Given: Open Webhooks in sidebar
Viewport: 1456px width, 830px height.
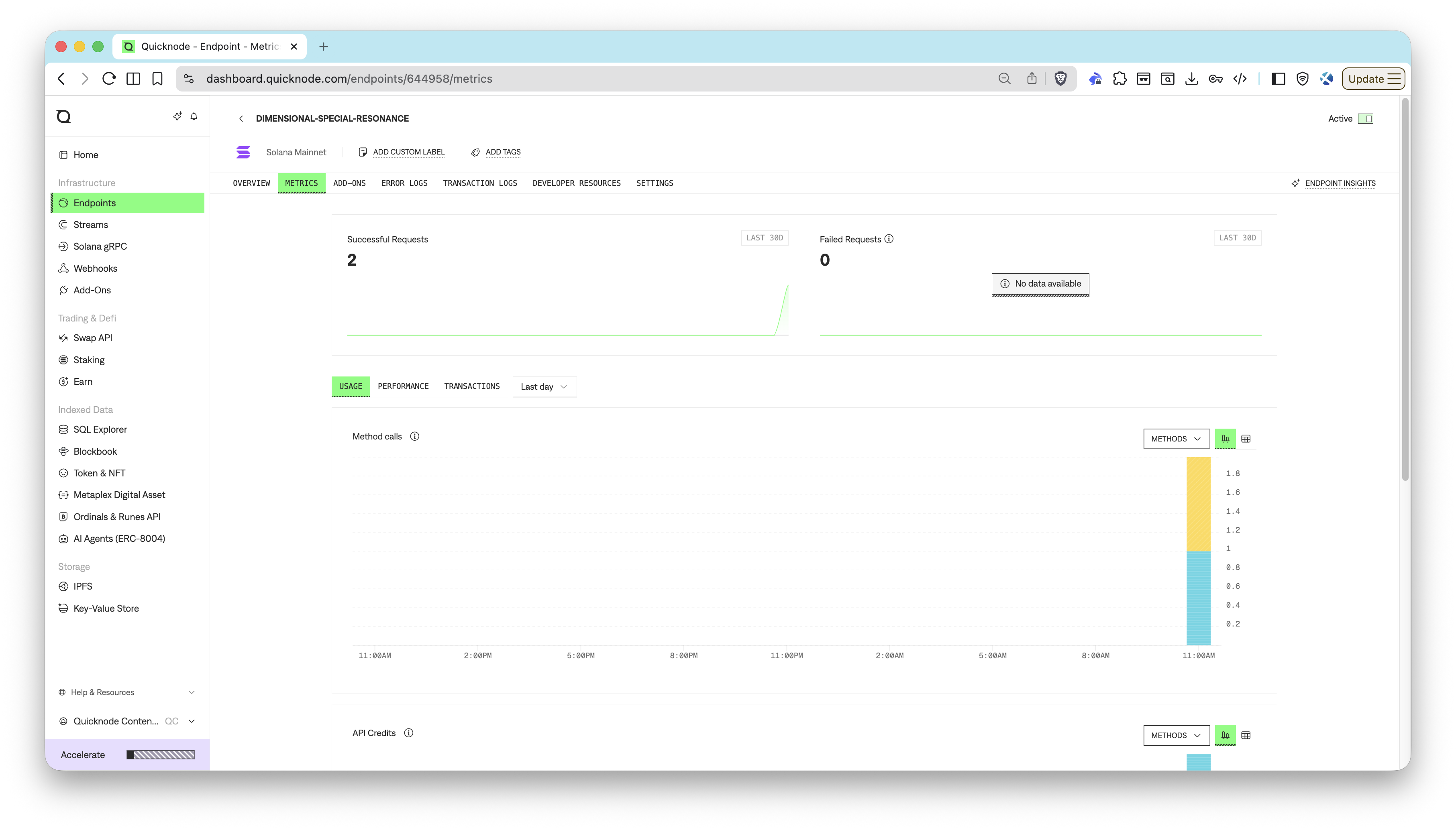Looking at the screenshot, I should click(x=128, y=269).
